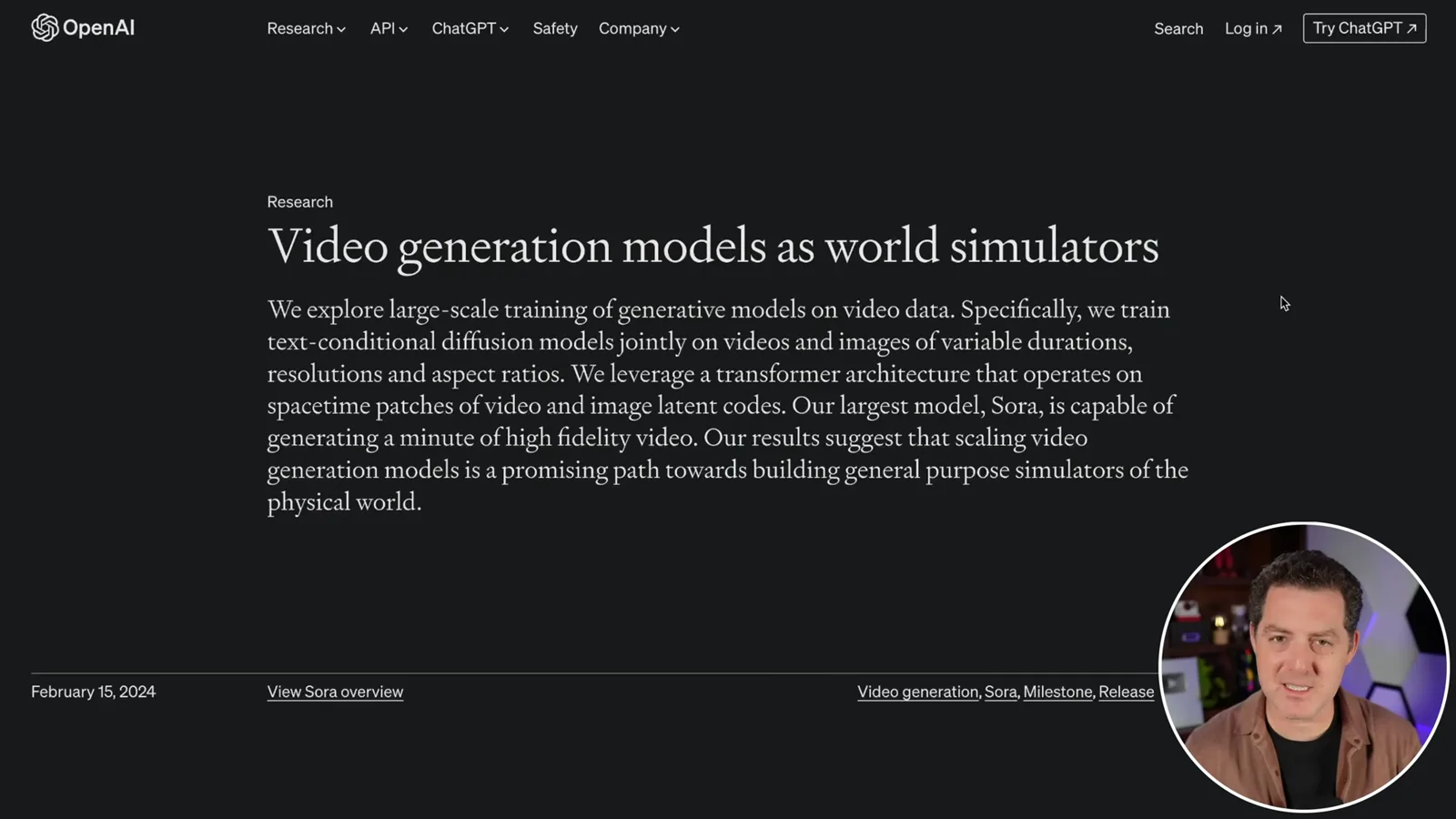1456x819 pixels.
Task: Select the Video generation tag
Action: [917, 692]
